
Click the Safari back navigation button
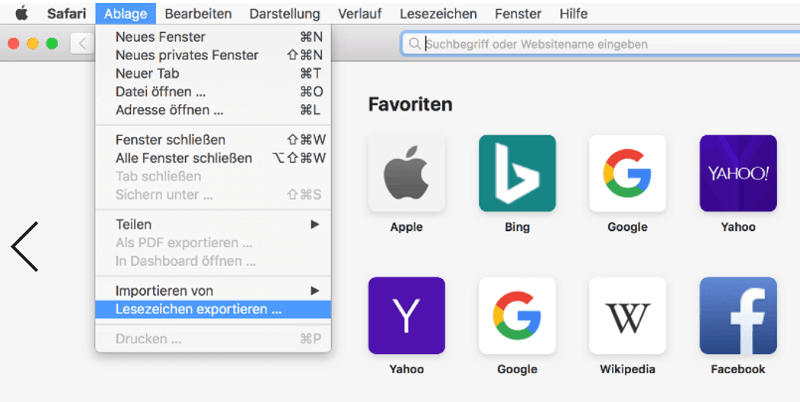pos(82,44)
